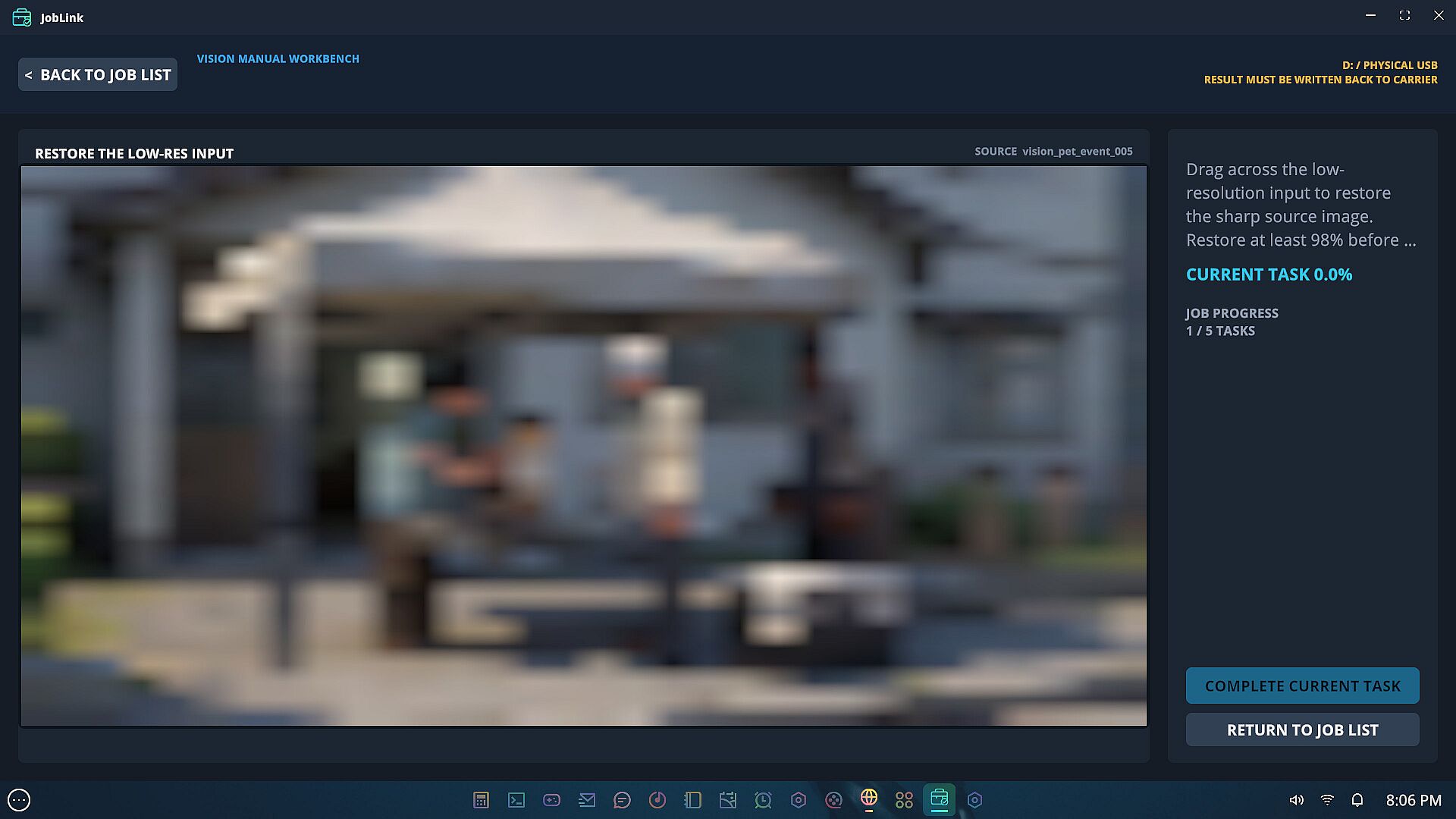Select the JobLink briefcase taskbar icon

[940, 799]
